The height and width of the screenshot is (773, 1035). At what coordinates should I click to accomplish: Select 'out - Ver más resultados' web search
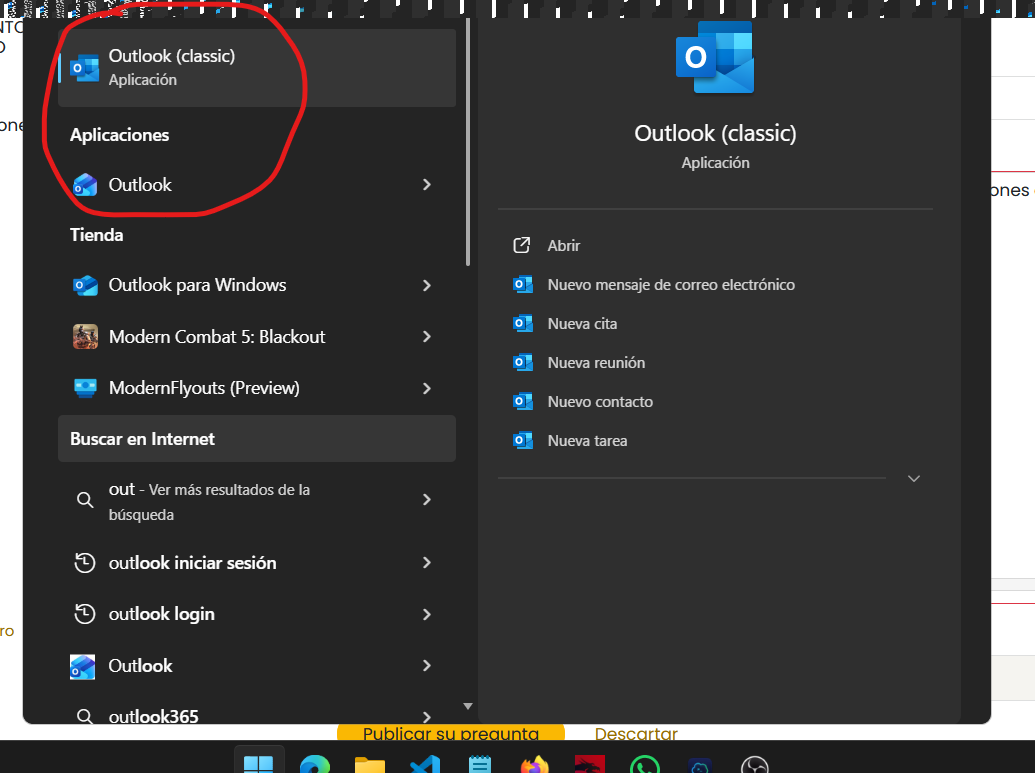(209, 501)
